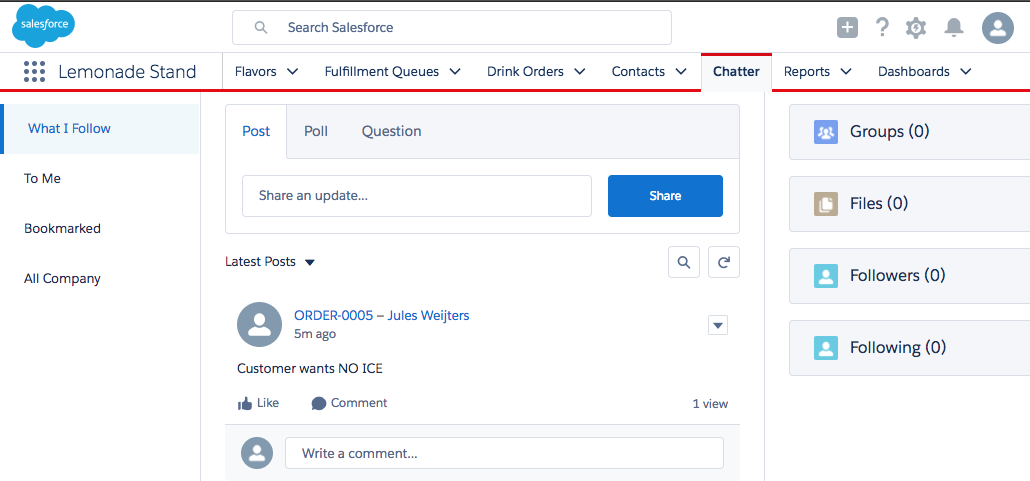
Task: Like the NO ICE post
Action: (258, 403)
